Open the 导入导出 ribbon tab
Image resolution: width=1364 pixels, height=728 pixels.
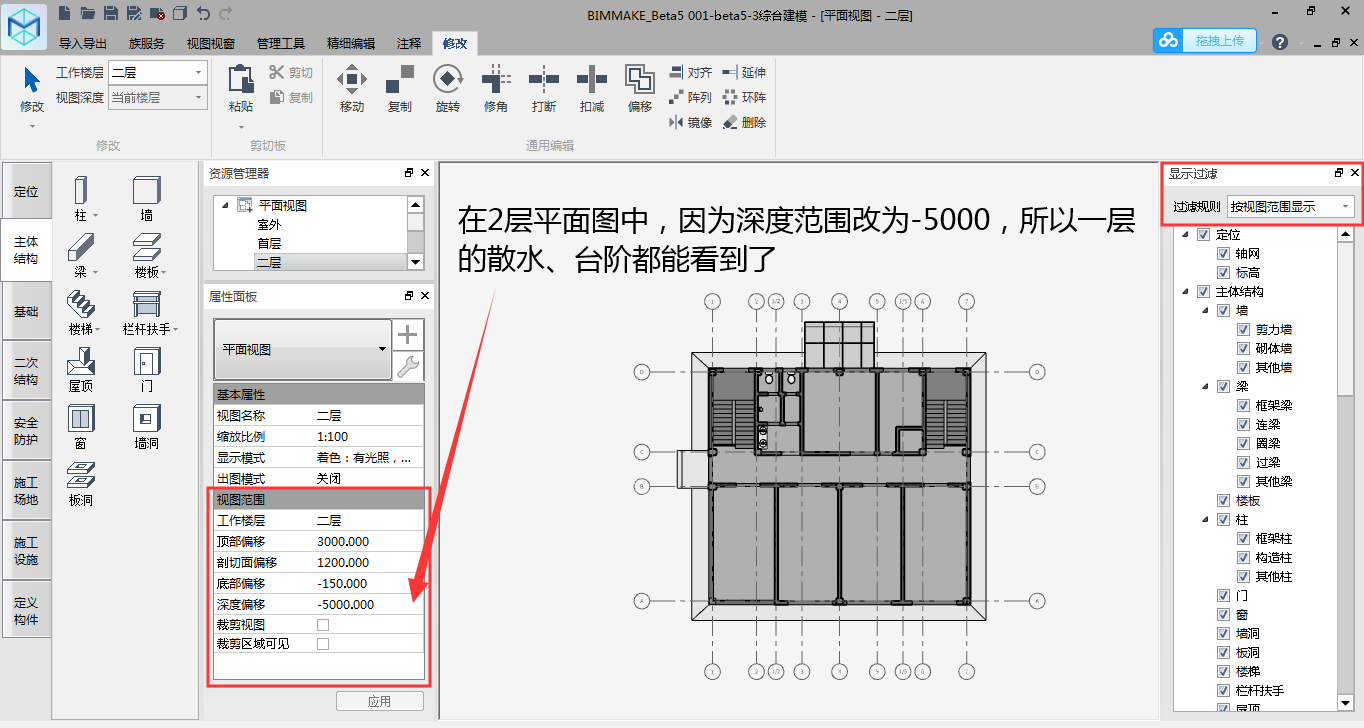83,44
